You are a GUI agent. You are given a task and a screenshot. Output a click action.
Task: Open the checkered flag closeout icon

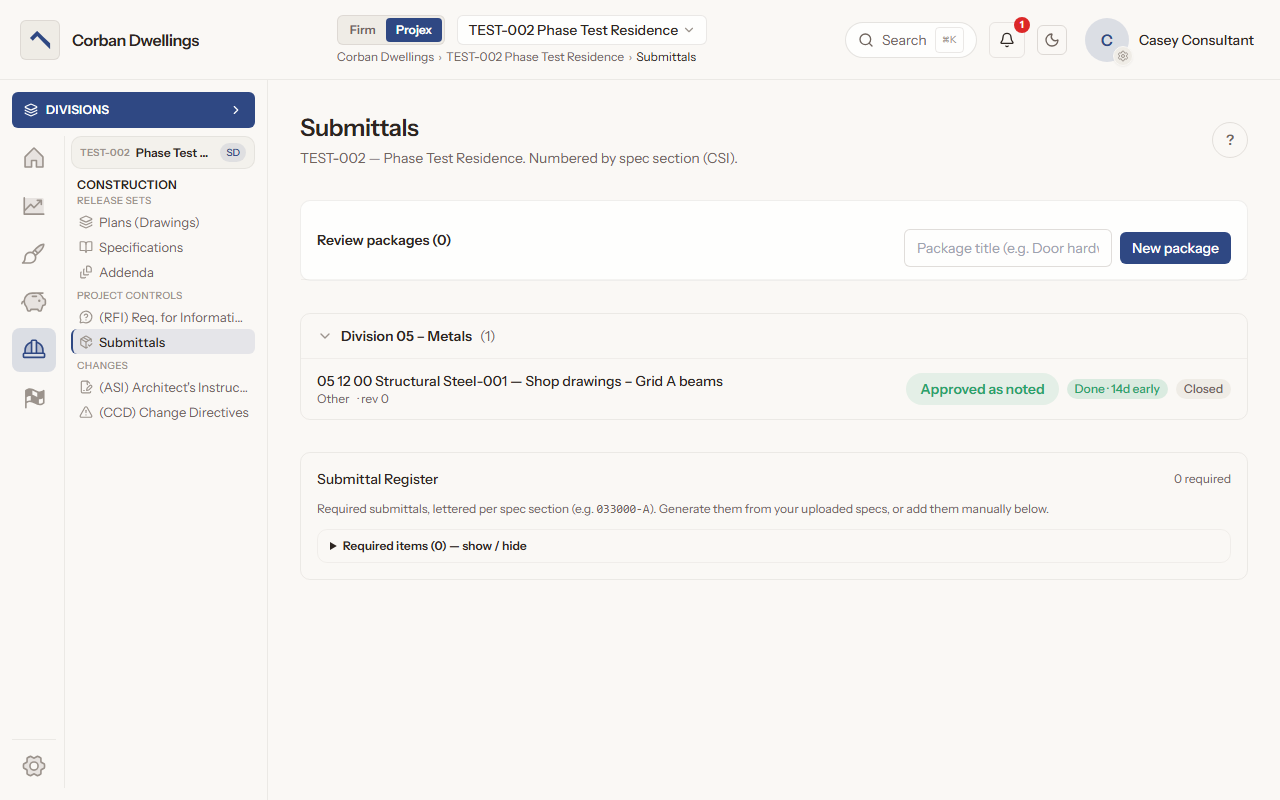(34, 398)
